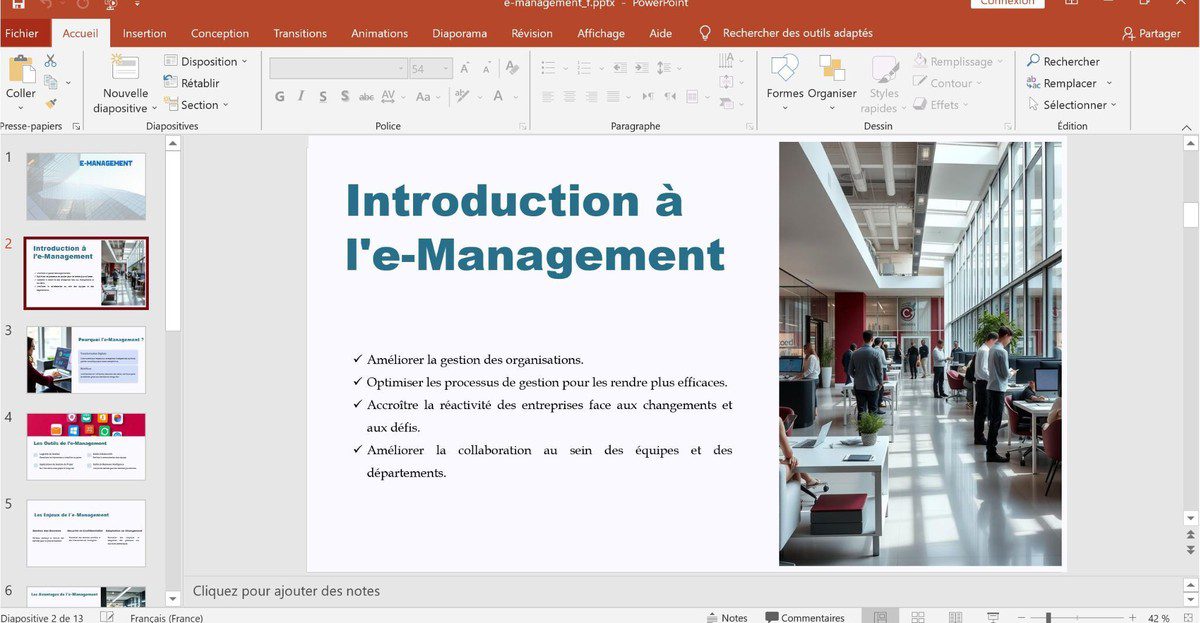The width and height of the screenshot is (1200, 623).
Task: Click the Coller paste icon
Action: (x=20, y=68)
